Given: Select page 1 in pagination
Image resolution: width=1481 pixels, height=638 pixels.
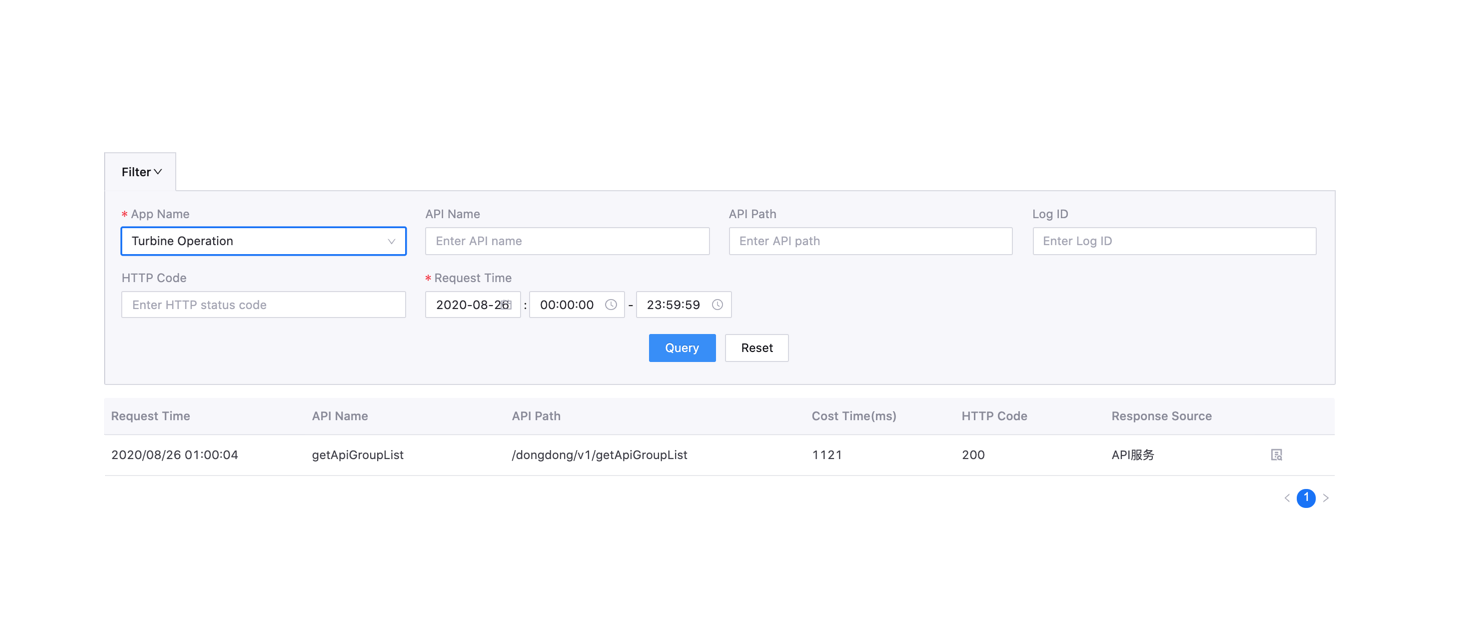Looking at the screenshot, I should [x=1306, y=498].
